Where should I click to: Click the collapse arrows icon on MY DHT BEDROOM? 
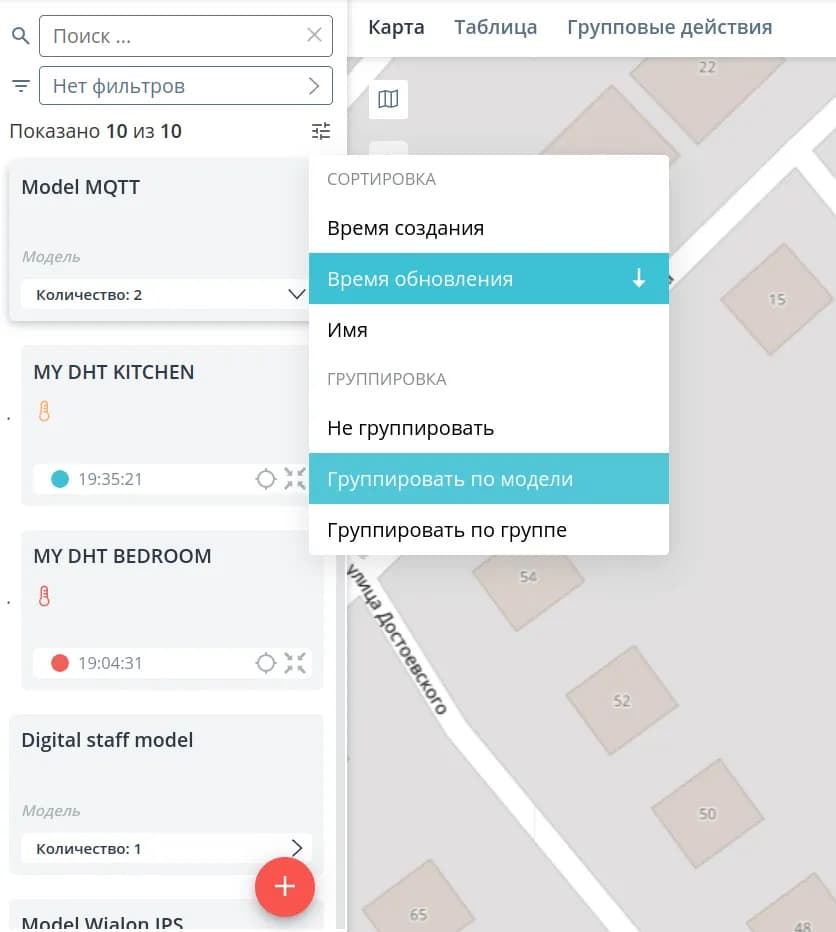[x=295, y=663]
